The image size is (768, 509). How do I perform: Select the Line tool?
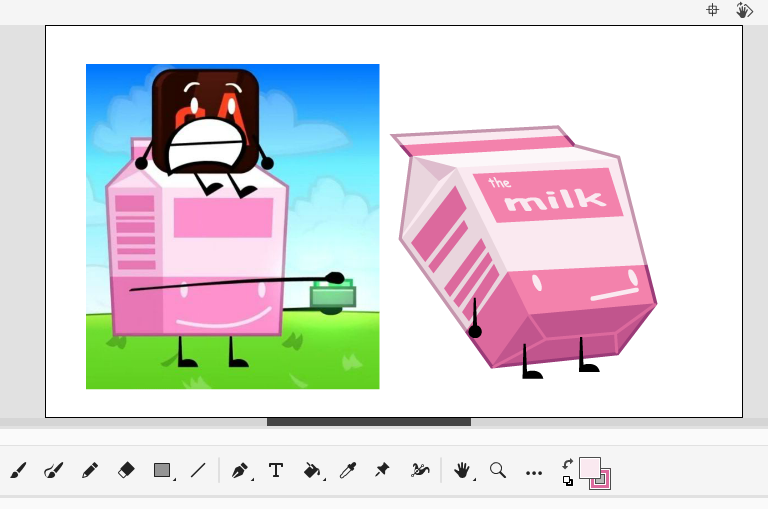[x=198, y=470]
